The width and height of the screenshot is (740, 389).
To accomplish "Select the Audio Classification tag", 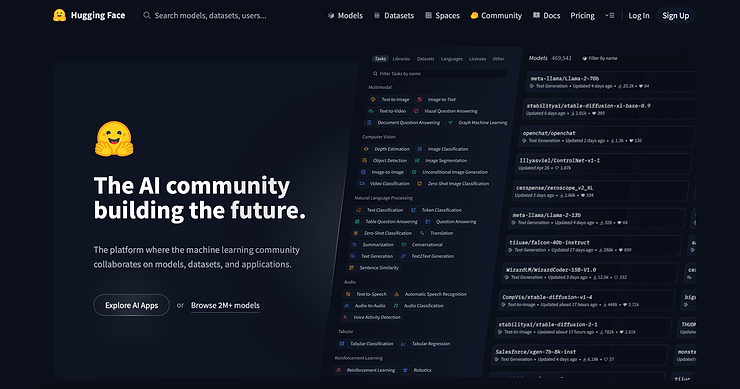I will pos(418,305).
